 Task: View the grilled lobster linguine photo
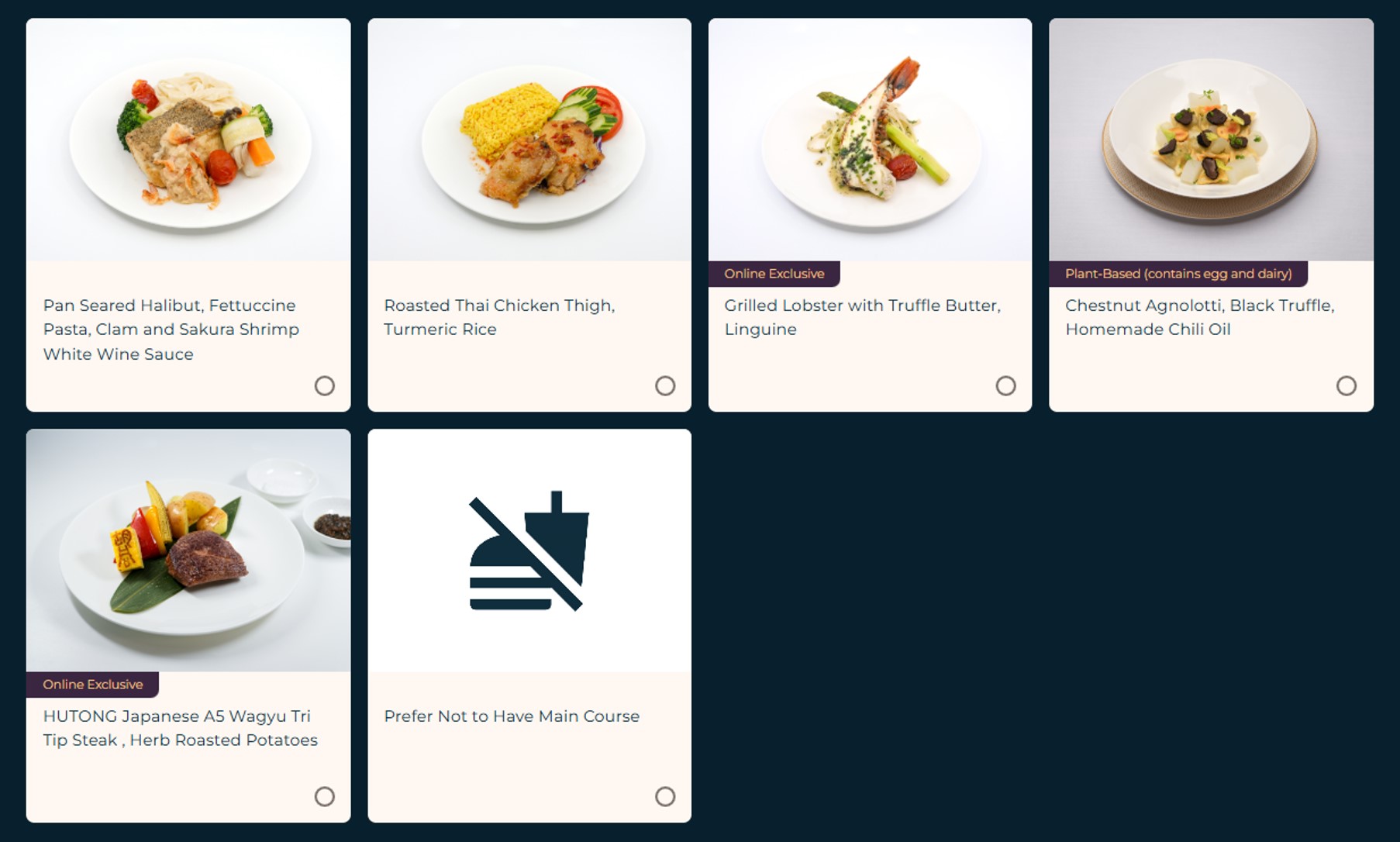870,140
